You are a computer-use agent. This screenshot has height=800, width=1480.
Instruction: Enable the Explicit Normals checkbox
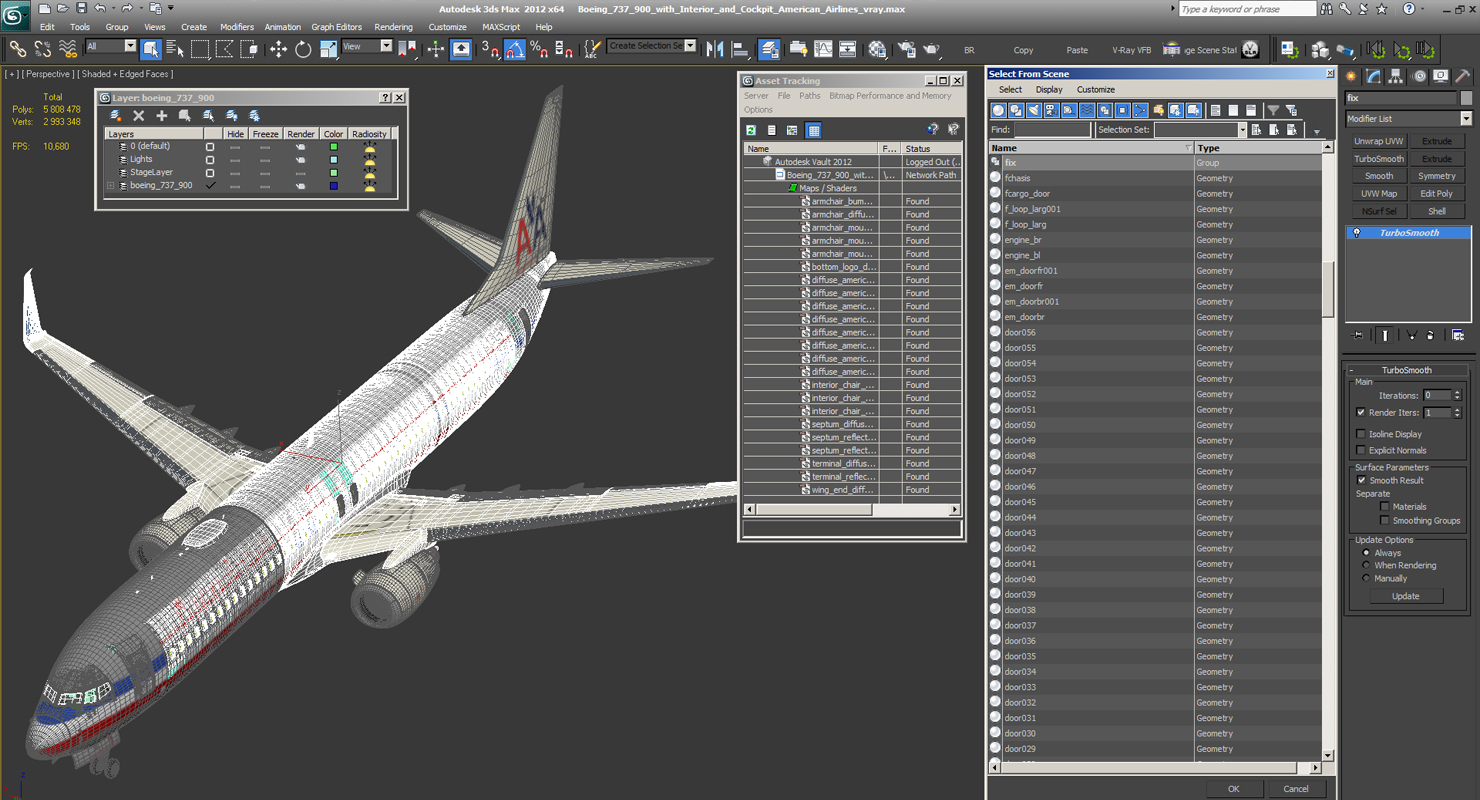point(1360,450)
